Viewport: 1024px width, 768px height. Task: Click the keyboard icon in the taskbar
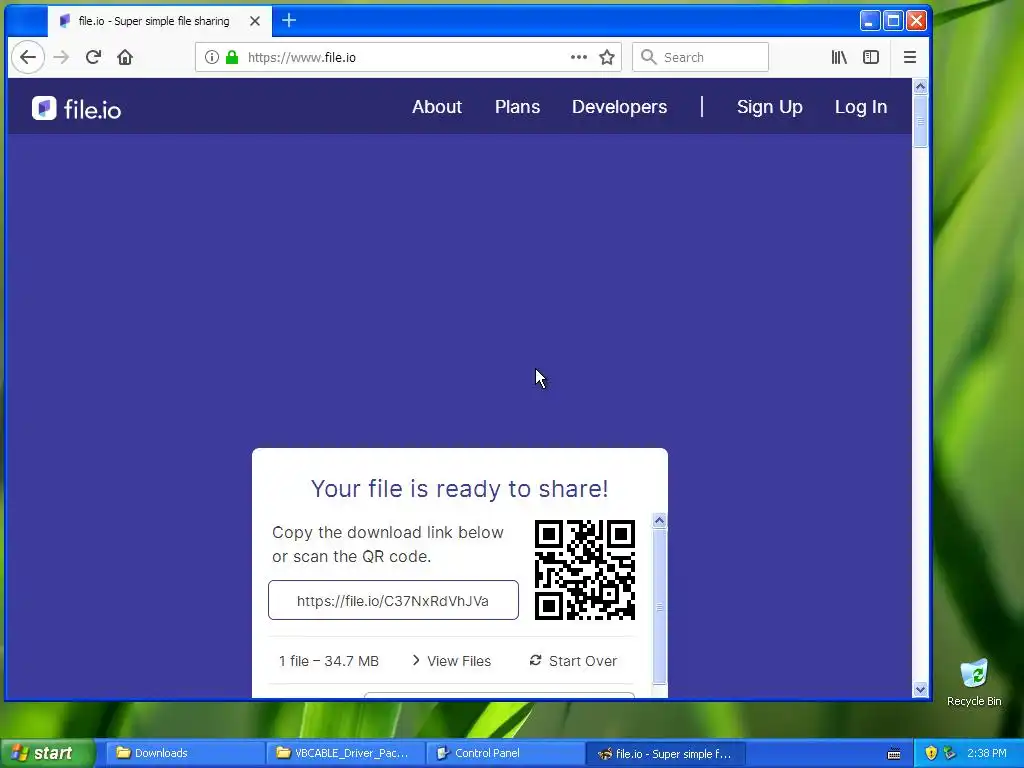pos(894,754)
